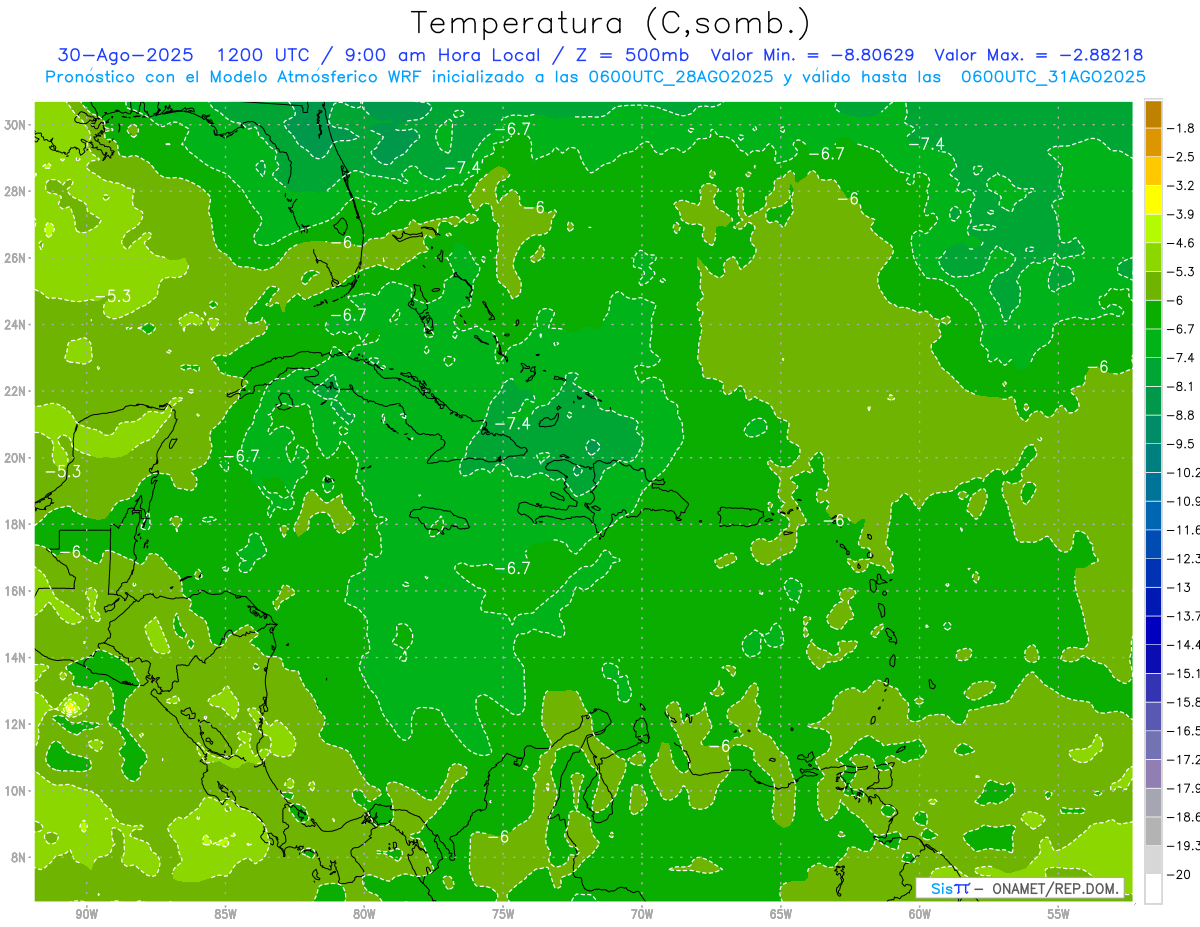Click the "80W" longitude axis label
The image size is (1200, 927).
click(364, 914)
